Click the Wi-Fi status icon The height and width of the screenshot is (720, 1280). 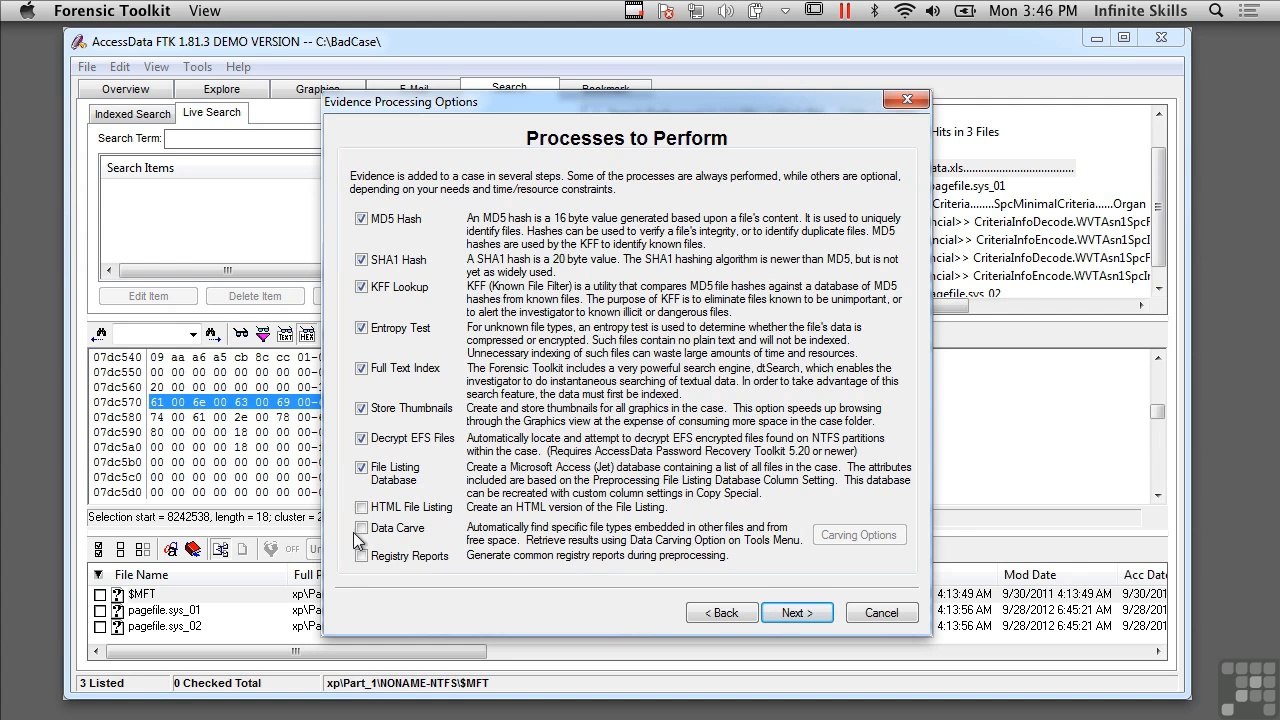(905, 11)
